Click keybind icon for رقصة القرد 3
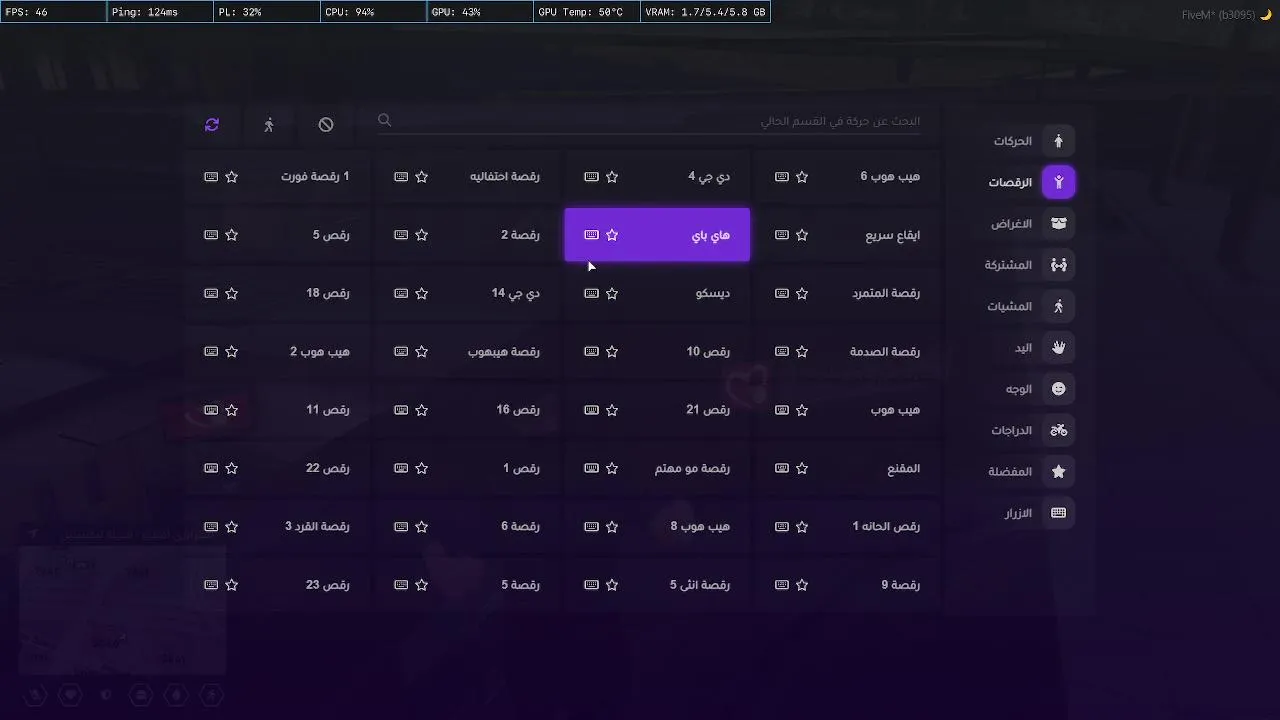 pos(211,527)
